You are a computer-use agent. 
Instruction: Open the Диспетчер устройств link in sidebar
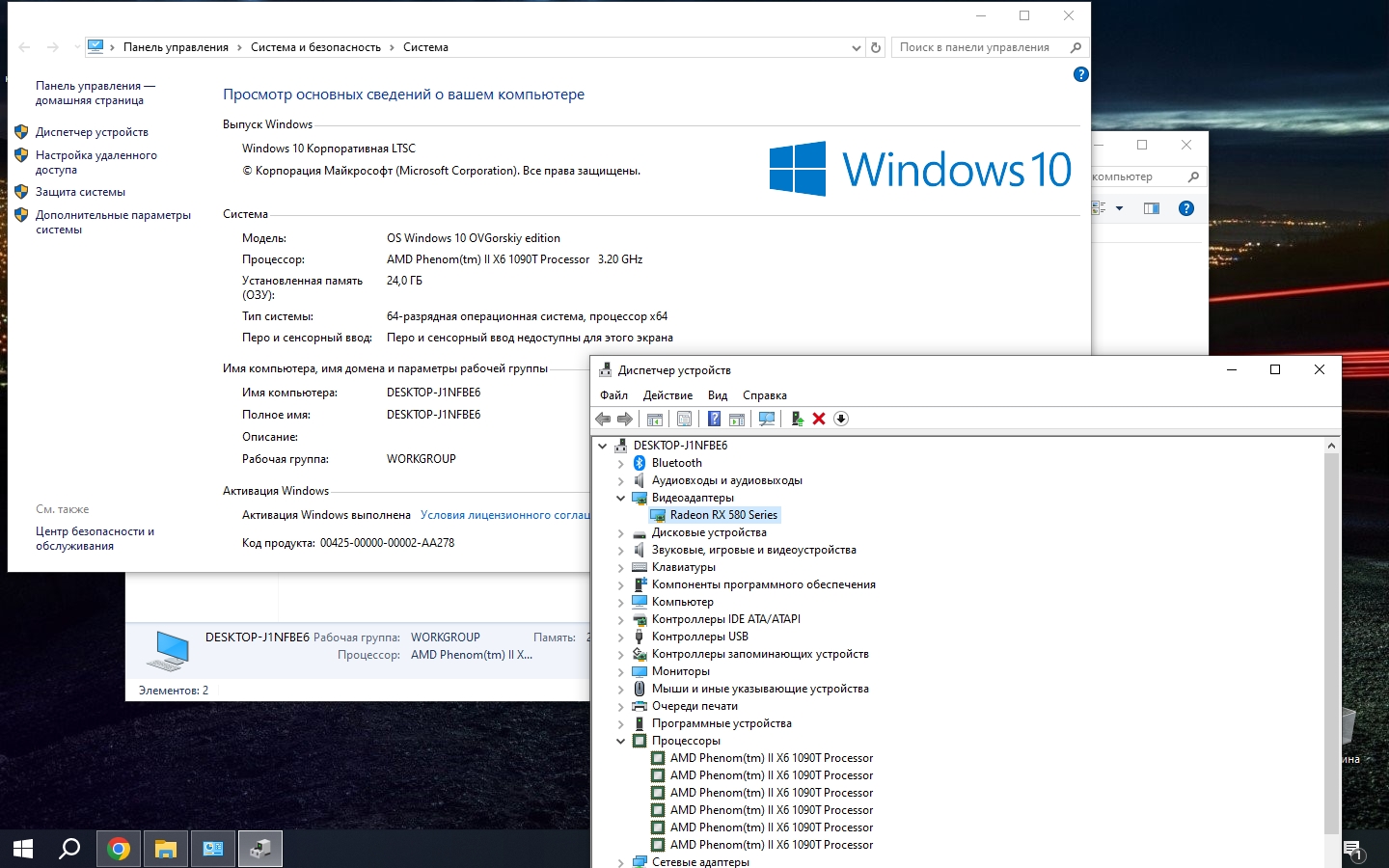pyautogui.click(x=92, y=132)
